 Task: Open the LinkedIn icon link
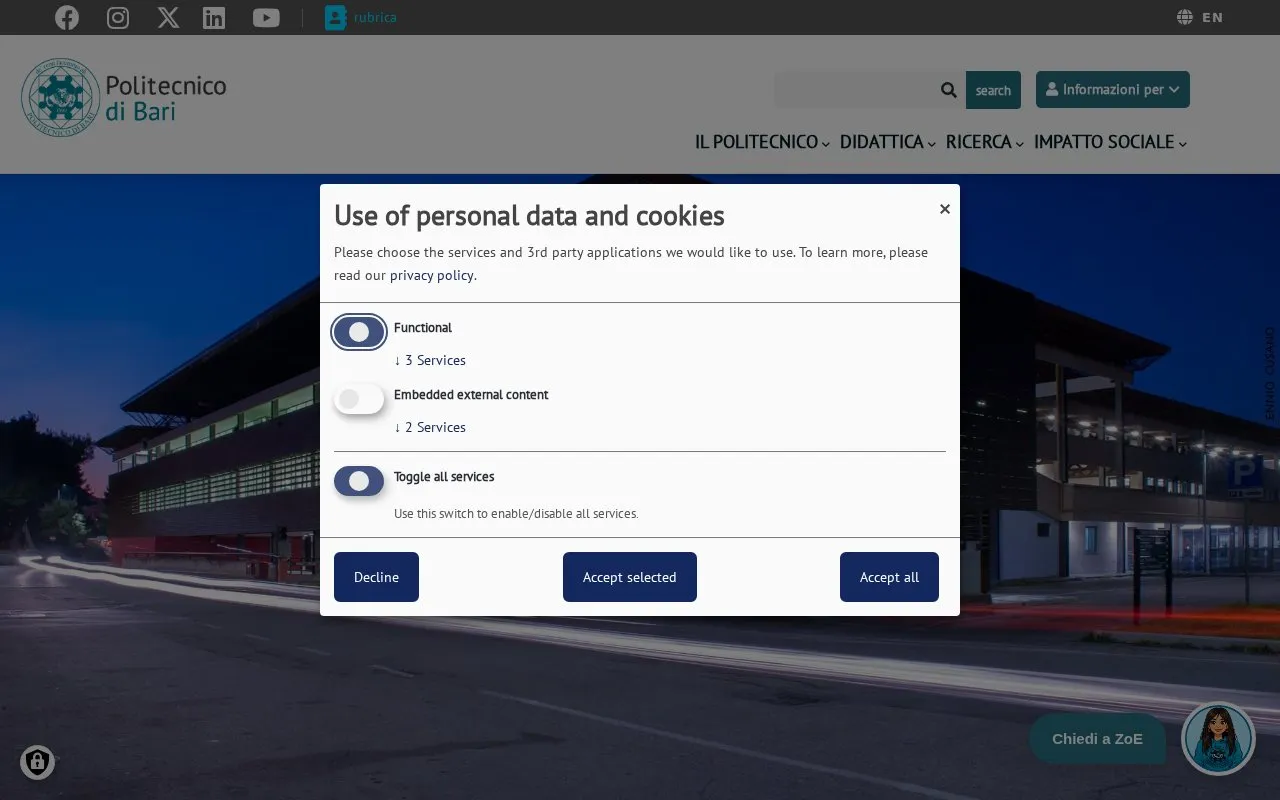(x=214, y=17)
